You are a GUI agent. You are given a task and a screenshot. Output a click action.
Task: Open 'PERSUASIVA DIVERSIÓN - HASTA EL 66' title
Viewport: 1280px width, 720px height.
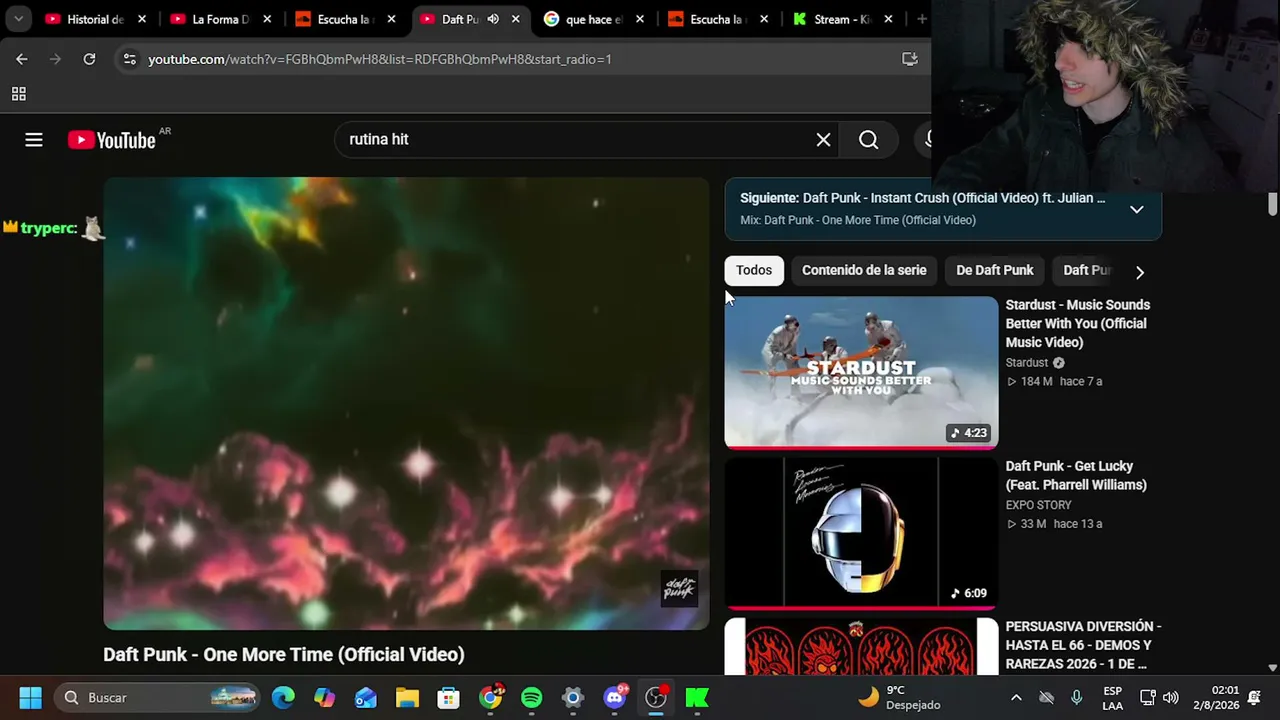[x=1083, y=645]
